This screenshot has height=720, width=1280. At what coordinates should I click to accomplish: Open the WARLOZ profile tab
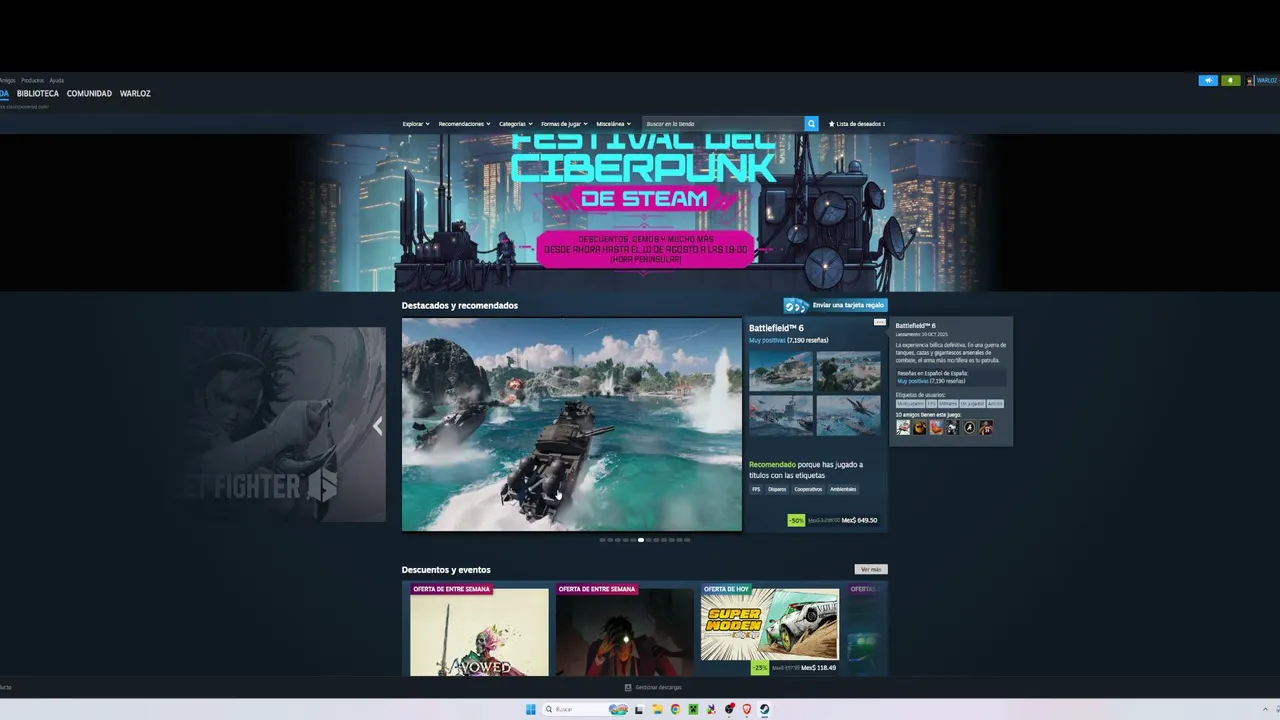tap(135, 94)
